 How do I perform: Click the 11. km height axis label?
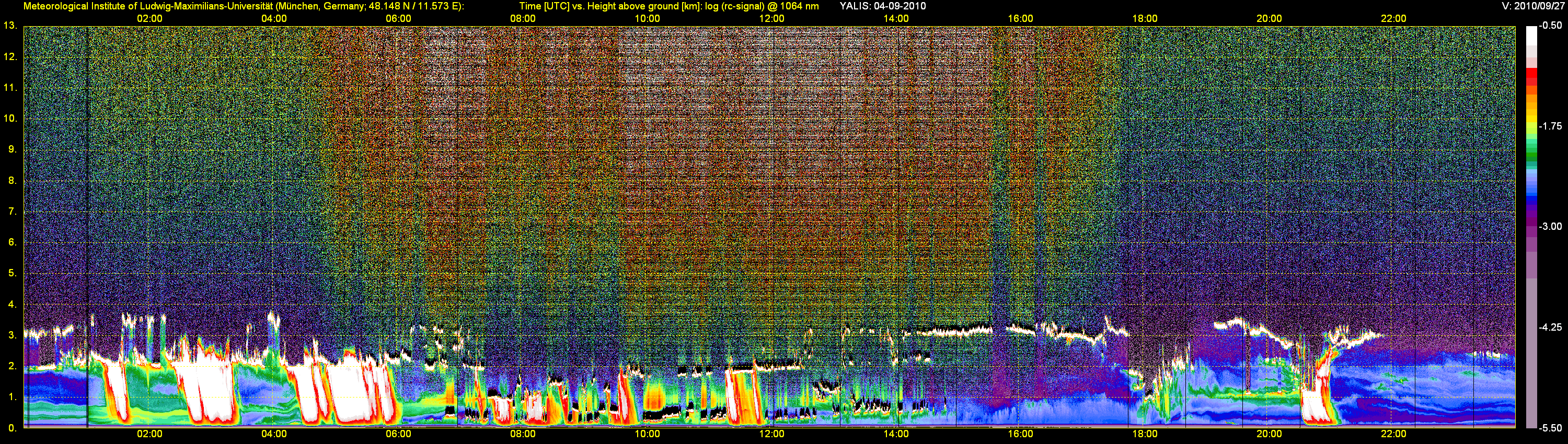coord(10,88)
